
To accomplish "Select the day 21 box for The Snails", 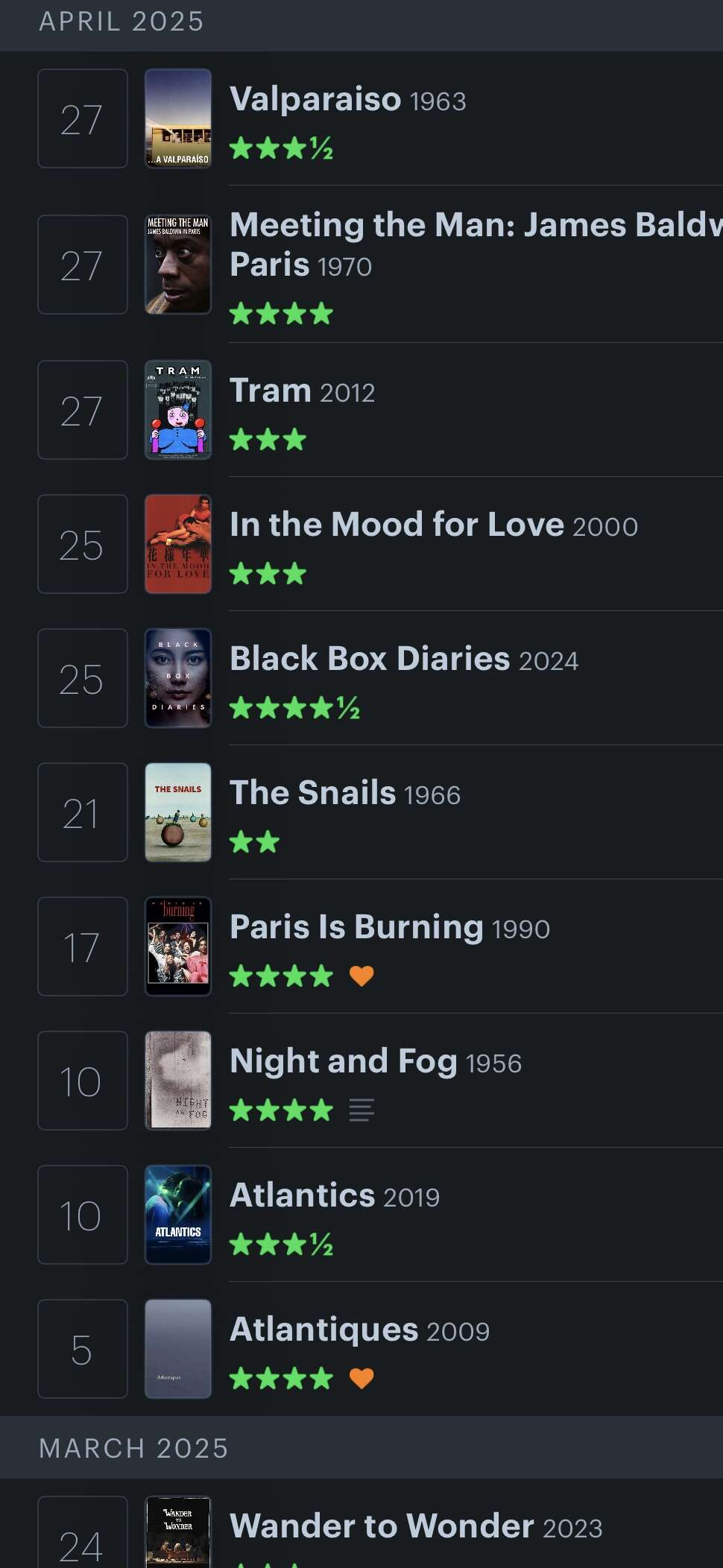I will point(83,812).
